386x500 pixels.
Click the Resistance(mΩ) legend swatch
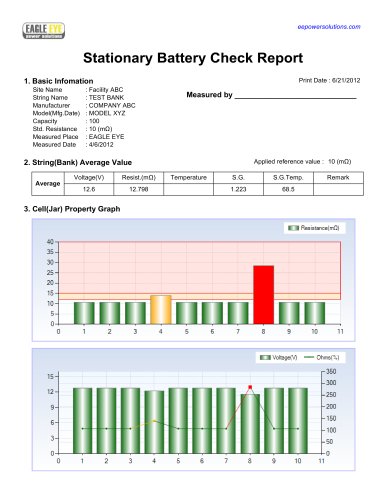(293, 228)
